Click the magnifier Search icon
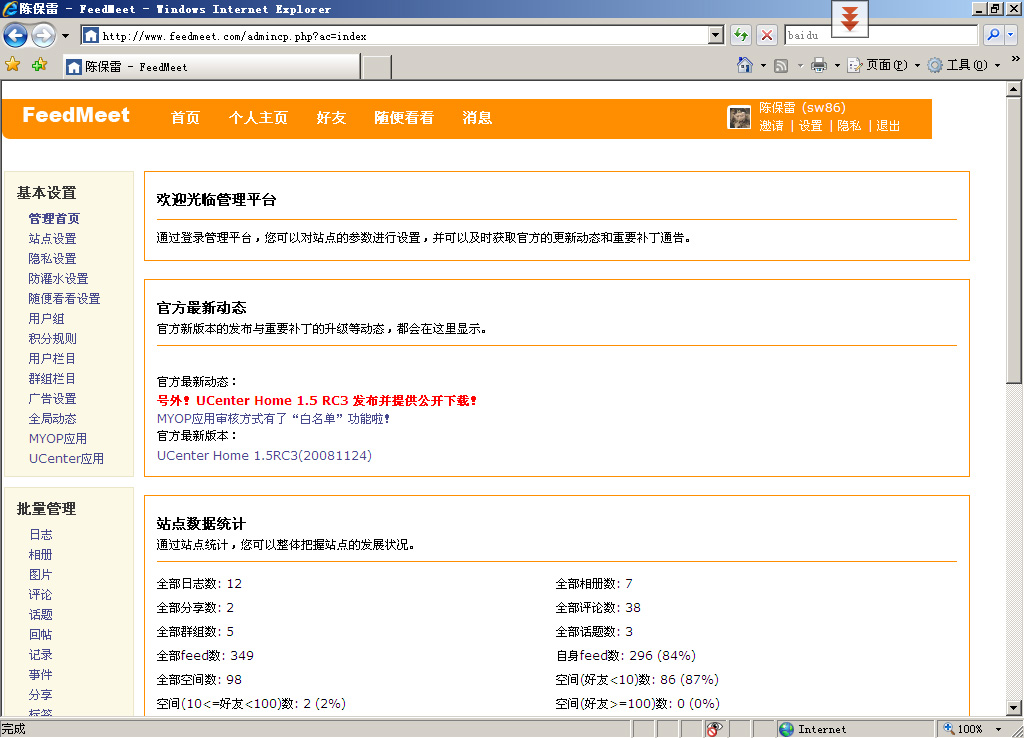 993,35
